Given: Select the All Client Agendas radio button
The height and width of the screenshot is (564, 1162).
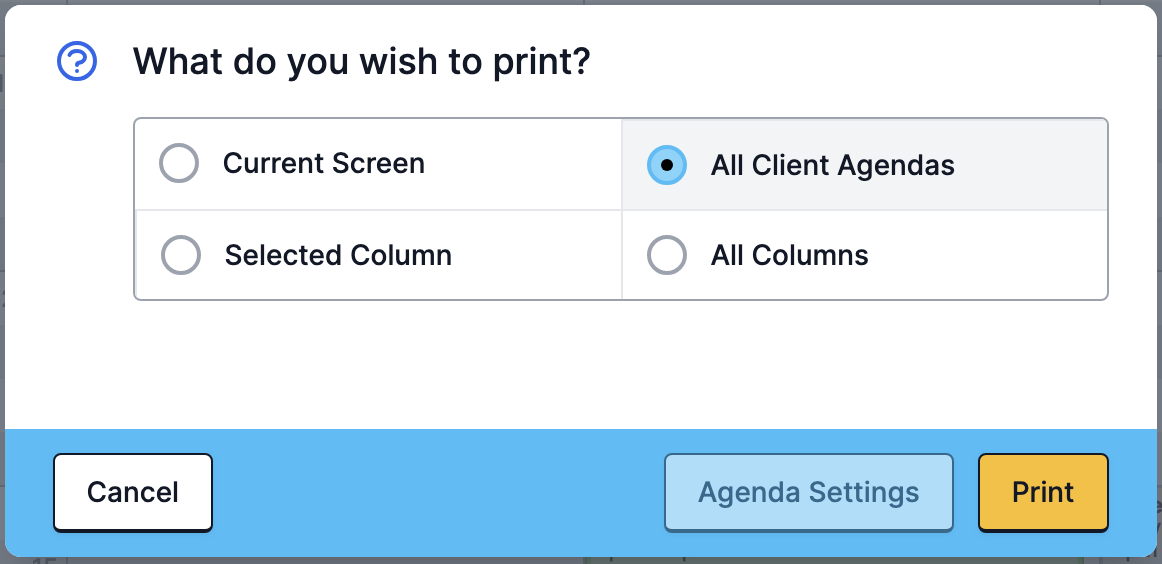Looking at the screenshot, I should pyautogui.click(x=667, y=165).
